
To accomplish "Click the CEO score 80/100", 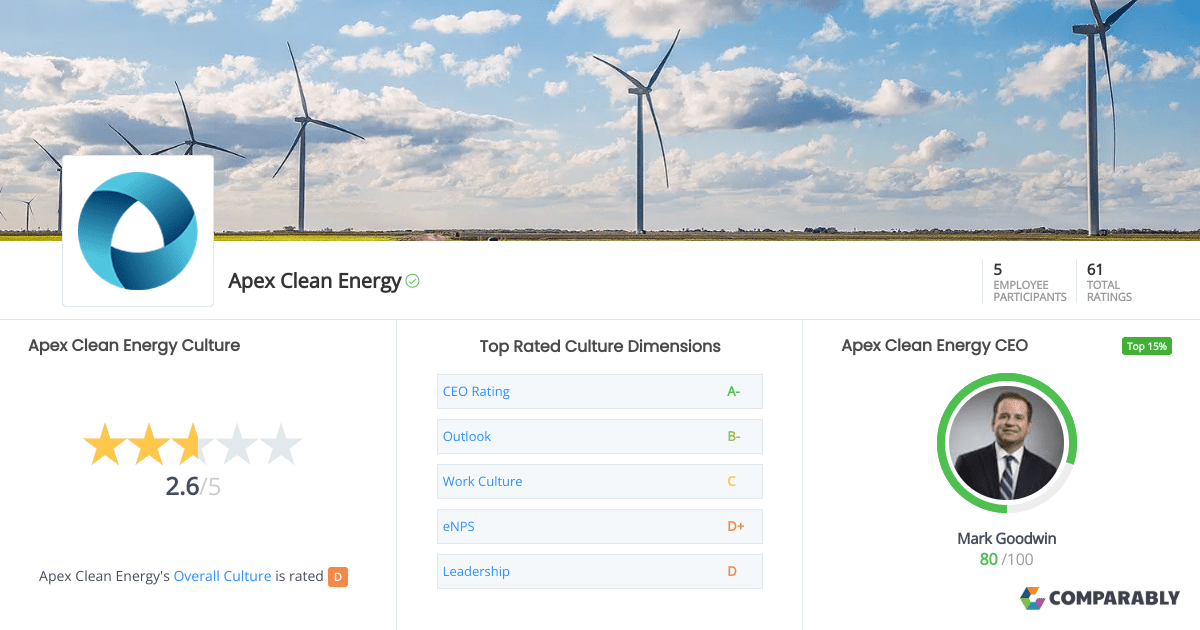I will (x=1006, y=560).
